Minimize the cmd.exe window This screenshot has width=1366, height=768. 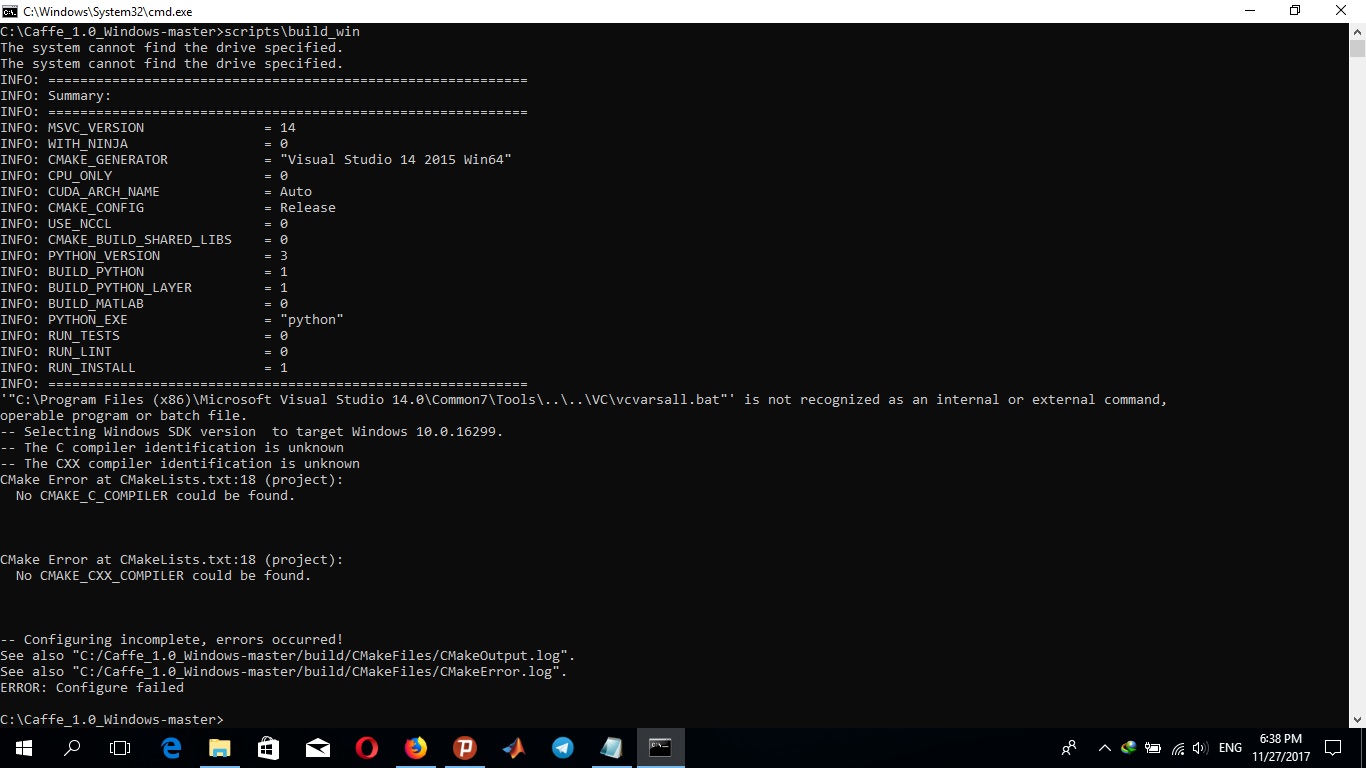click(x=1249, y=10)
